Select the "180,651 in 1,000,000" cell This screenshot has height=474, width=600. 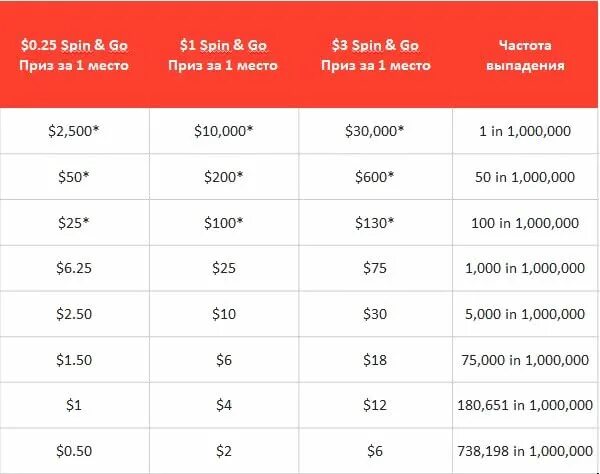point(525,404)
